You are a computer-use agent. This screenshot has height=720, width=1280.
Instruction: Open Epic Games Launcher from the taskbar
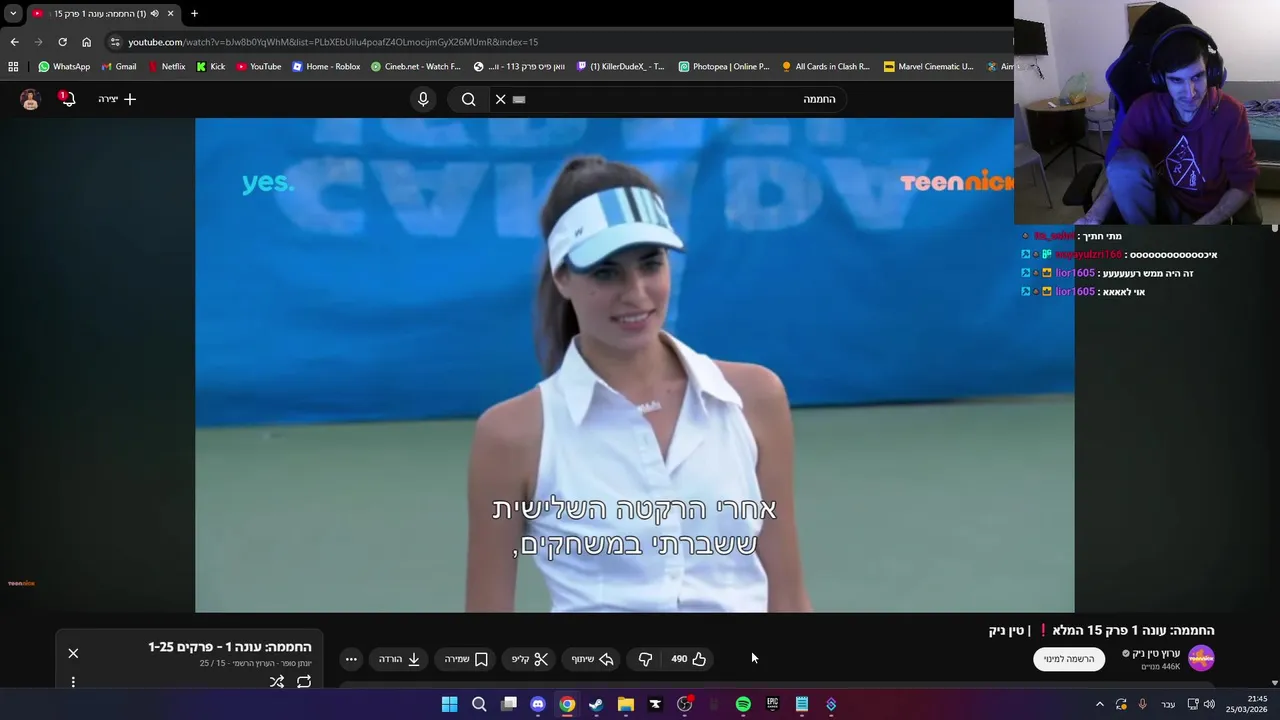tap(772, 704)
